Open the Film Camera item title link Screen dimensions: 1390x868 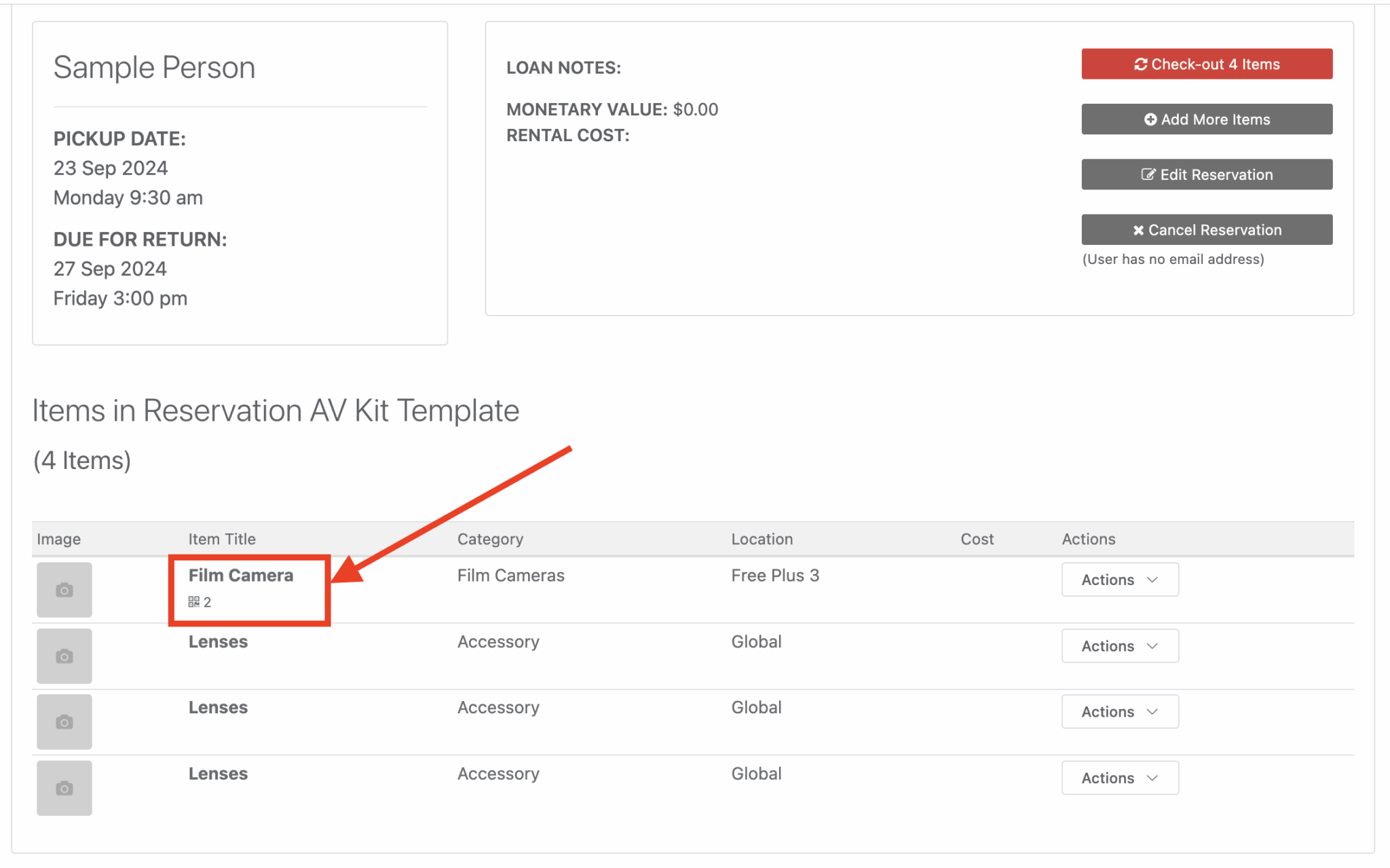(x=242, y=575)
